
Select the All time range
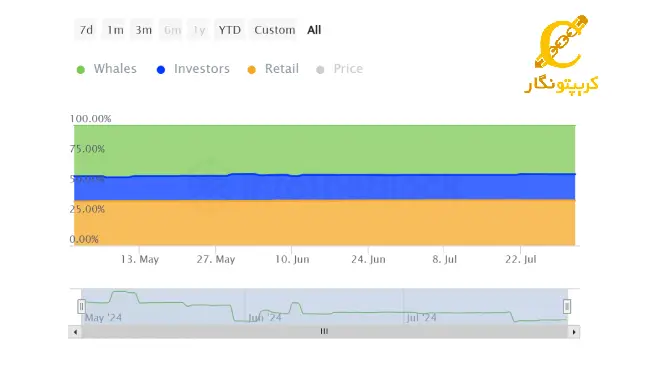[x=314, y=30]
